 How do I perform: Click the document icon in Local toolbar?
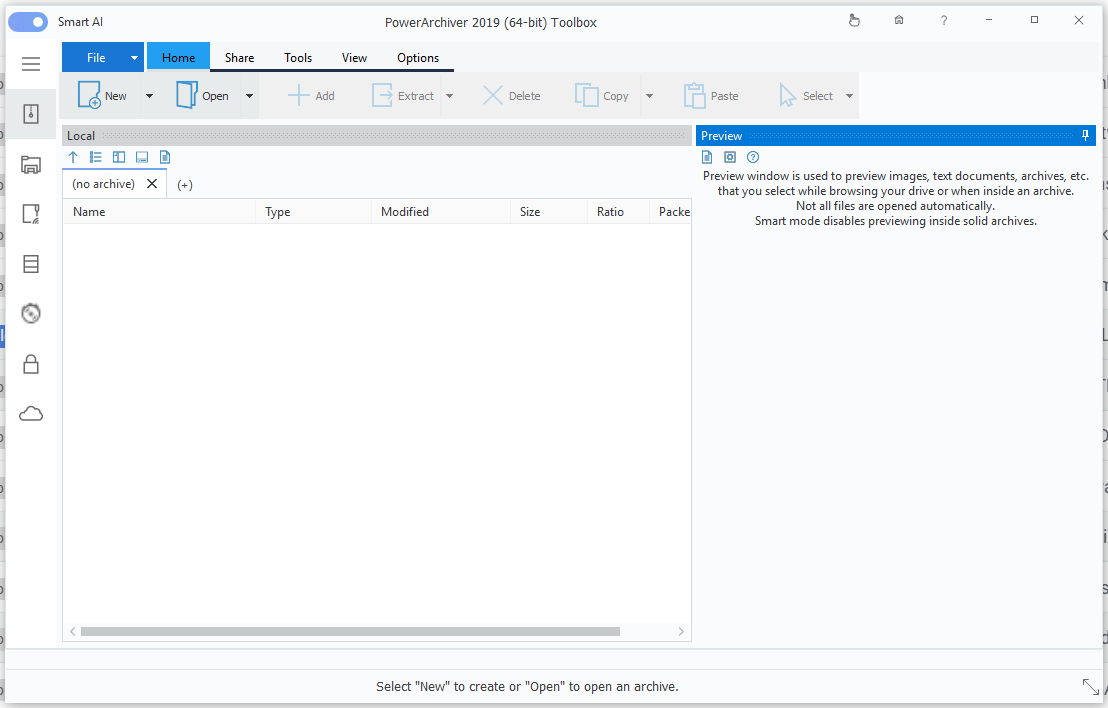[165, 157]
